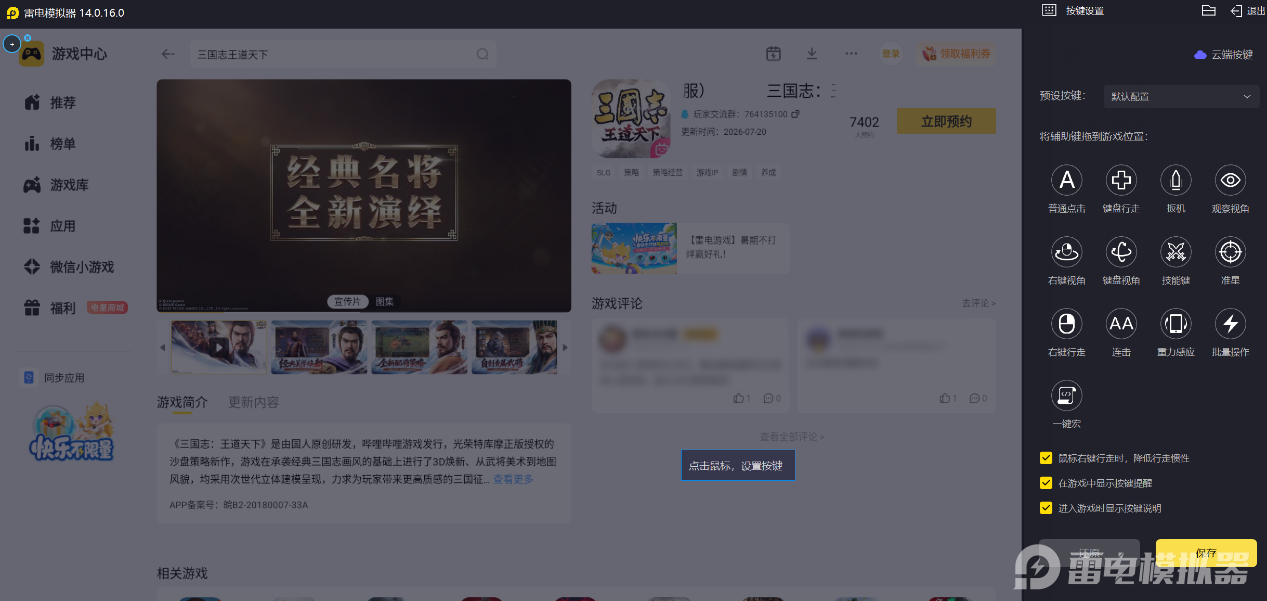Open 云端按键 cloud key configs
The image size is (1267, 601).
coord(1223,55)
